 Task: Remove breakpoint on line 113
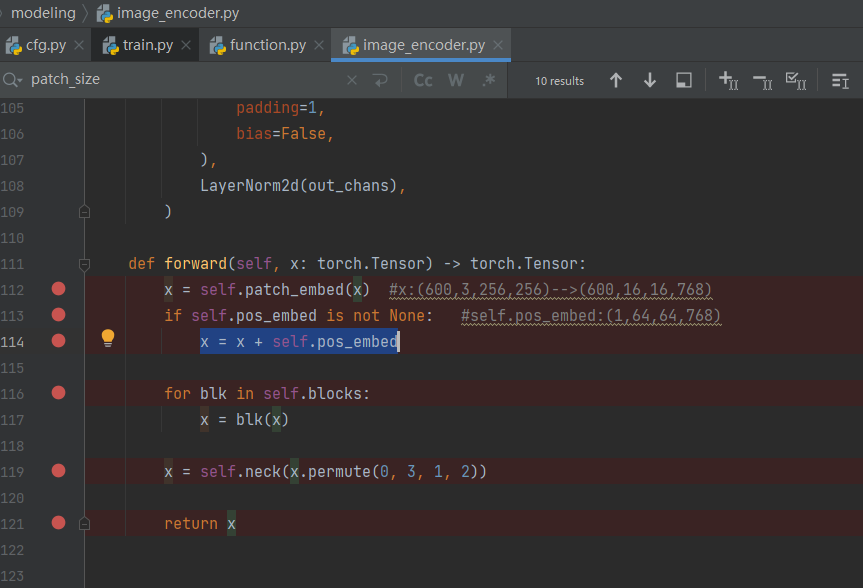tap(58, 315)
